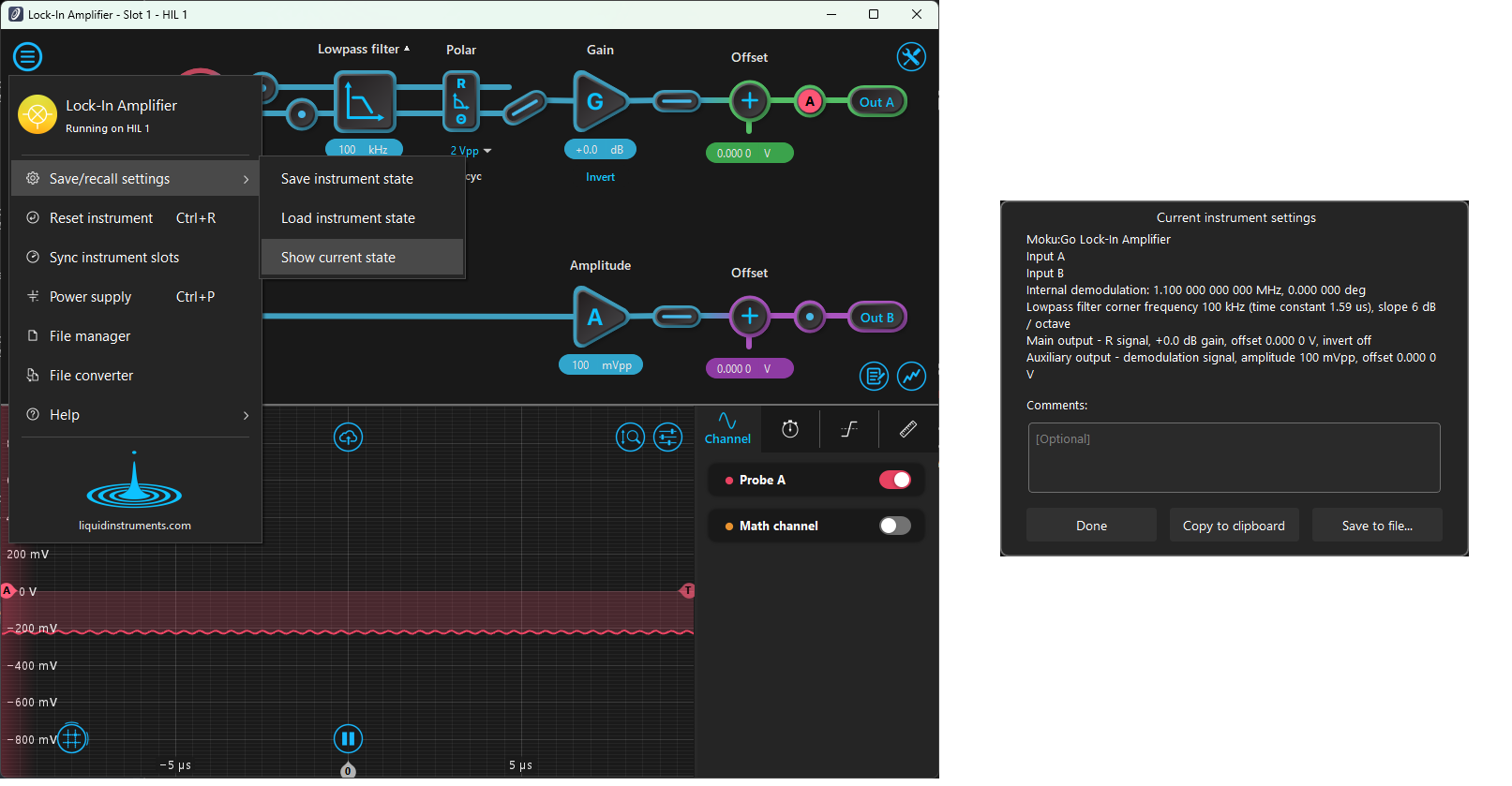The image size is (1512, 786).
Task: Visit liquidinstruments.com link
Action: (135, 526)
